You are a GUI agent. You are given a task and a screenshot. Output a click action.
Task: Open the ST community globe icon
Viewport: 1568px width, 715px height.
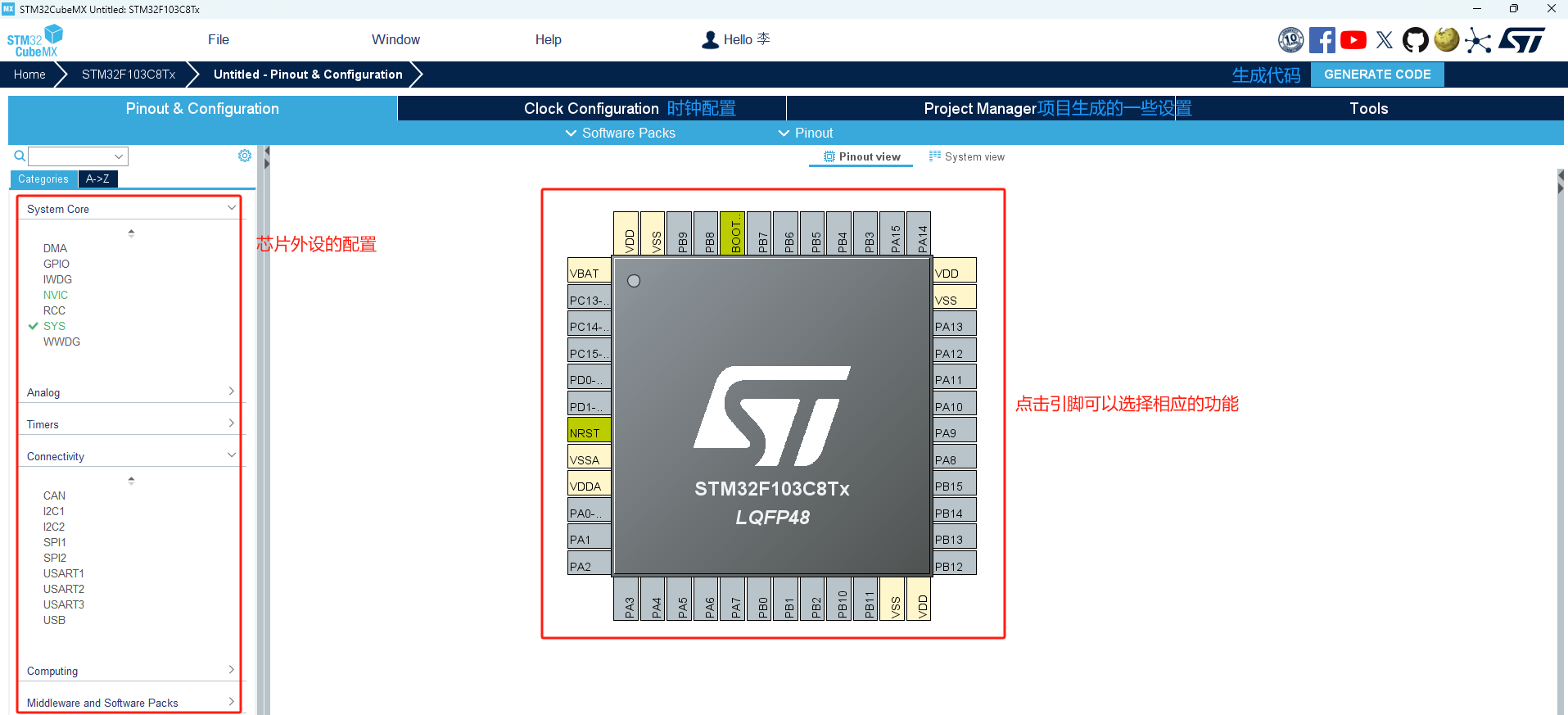1447,39
